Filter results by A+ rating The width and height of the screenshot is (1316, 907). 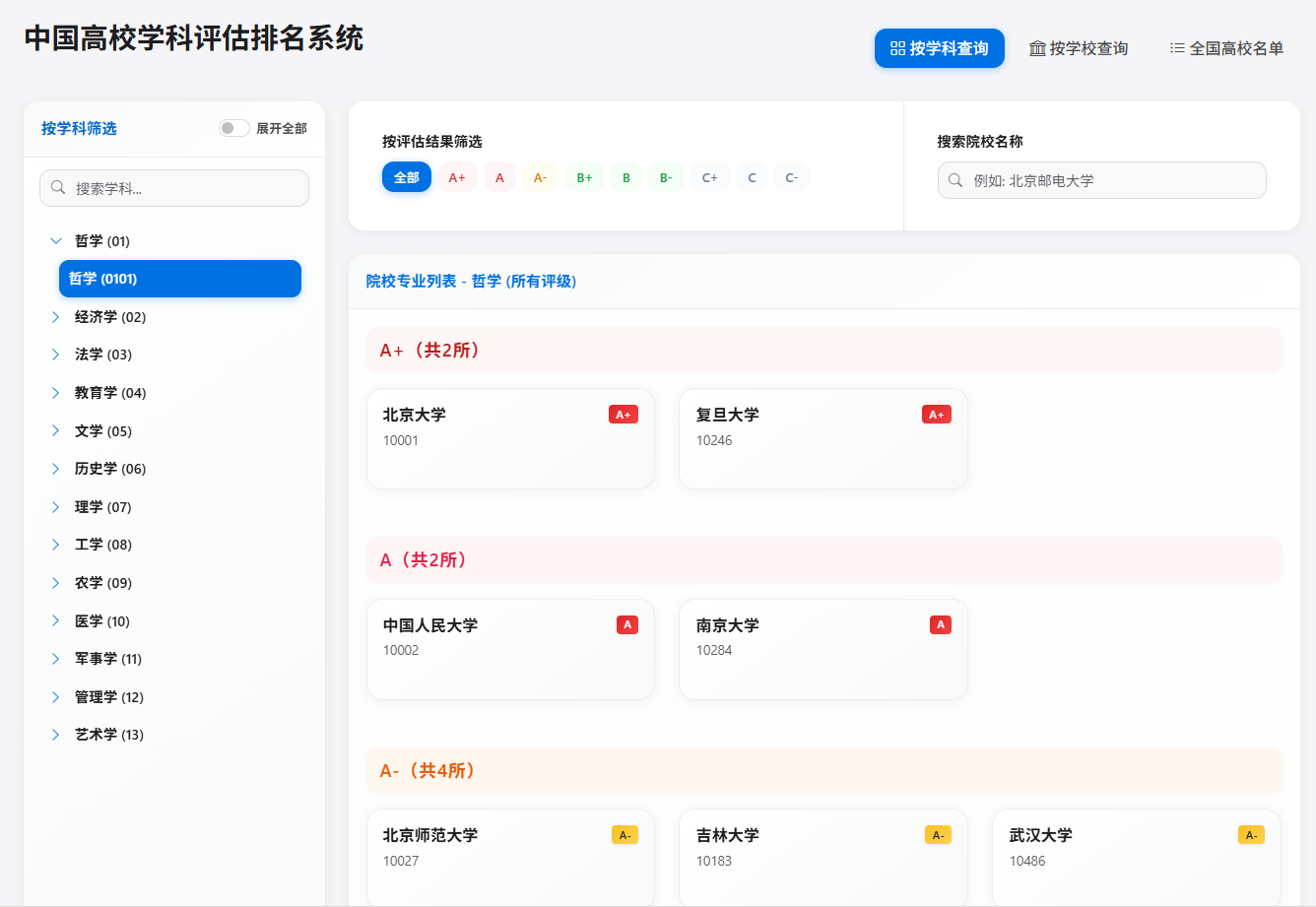[x=457, y=177]
